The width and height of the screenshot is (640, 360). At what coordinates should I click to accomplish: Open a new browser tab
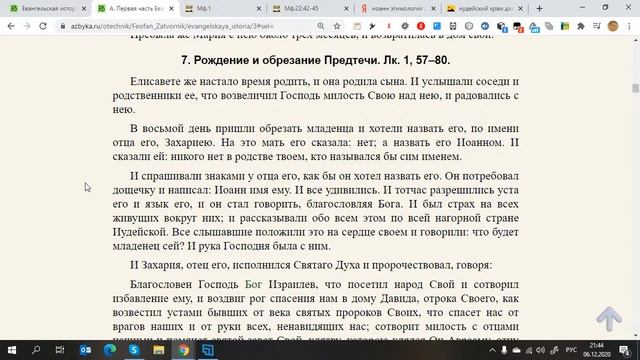click(x=539, y=8)
